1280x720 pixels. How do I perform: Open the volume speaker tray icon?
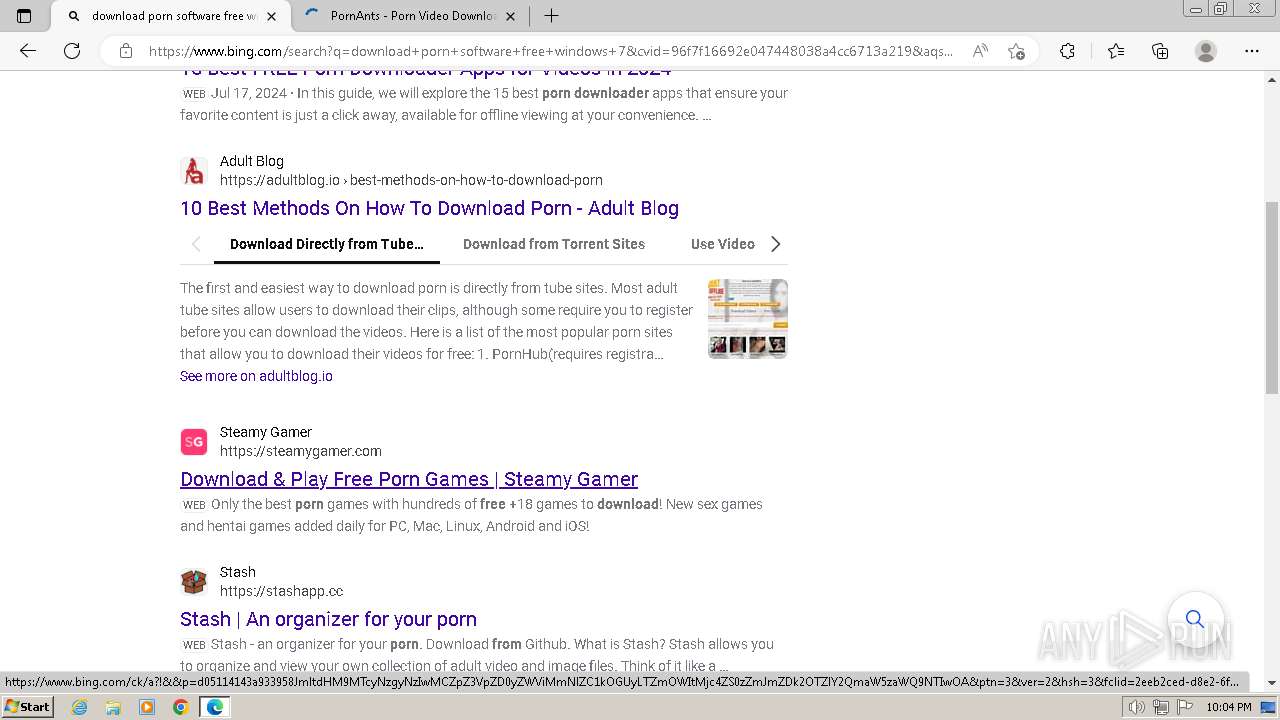[1138, 707]
